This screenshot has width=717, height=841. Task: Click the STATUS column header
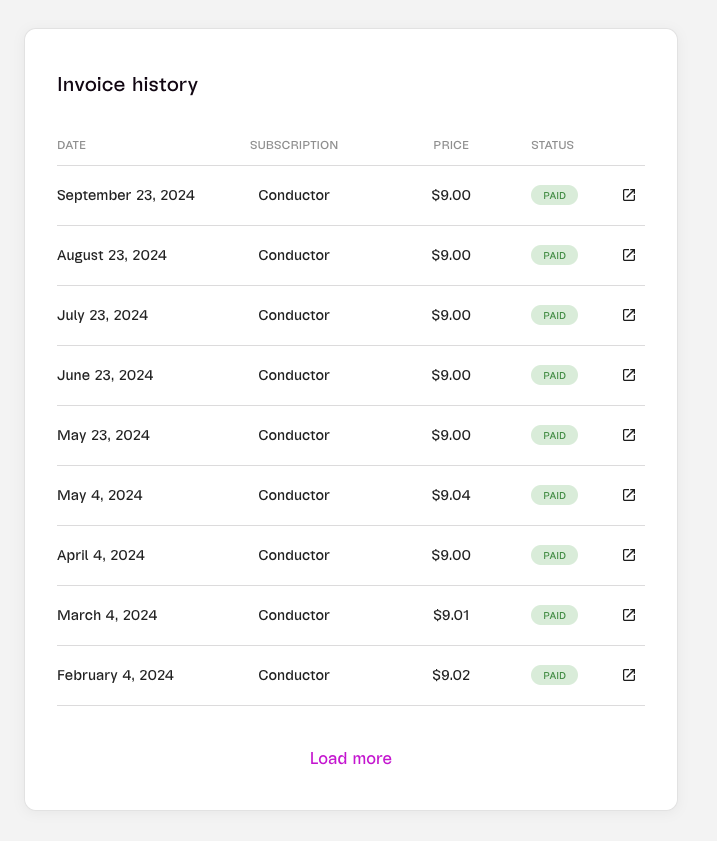552,145
